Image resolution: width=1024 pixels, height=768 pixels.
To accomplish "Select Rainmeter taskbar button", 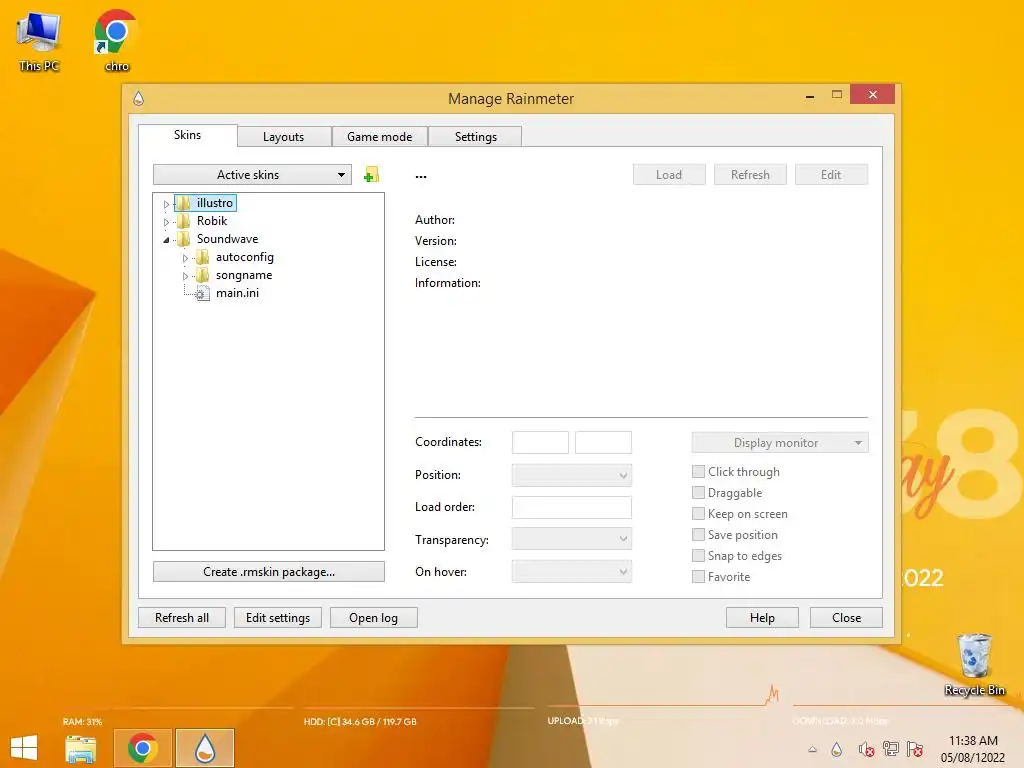I will coord(205,748).
